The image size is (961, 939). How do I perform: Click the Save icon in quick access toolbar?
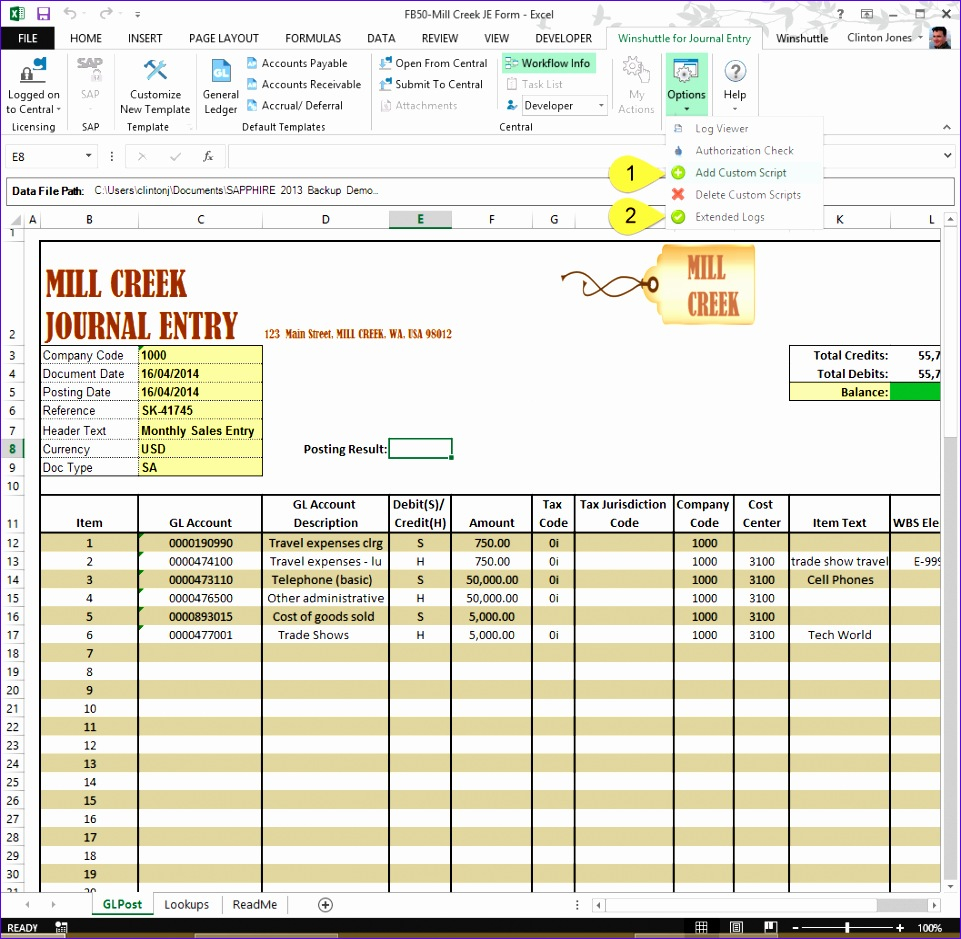43,13
